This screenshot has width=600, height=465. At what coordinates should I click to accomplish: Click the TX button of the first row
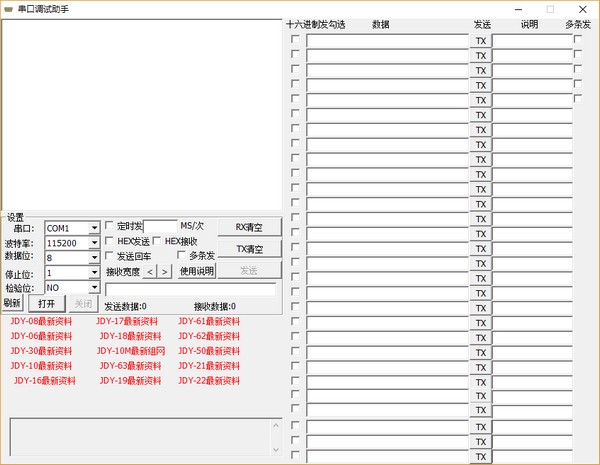[481, 41]
